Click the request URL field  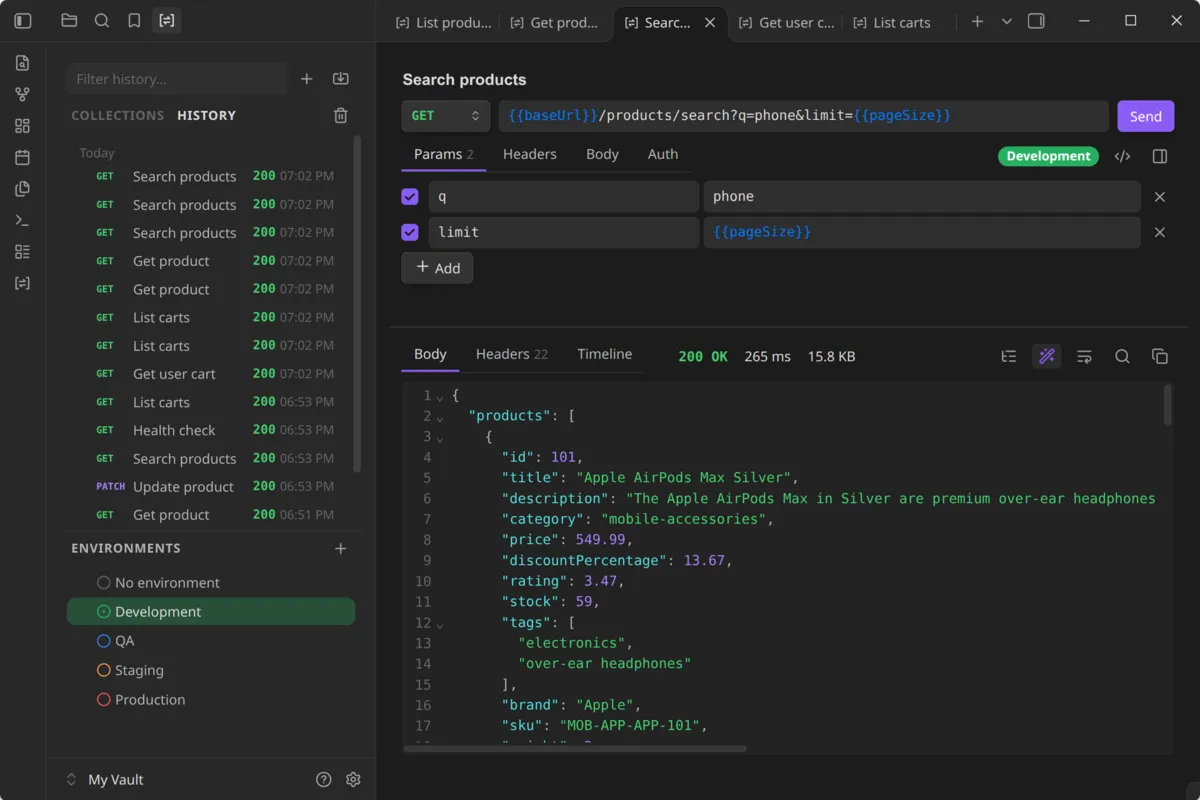(804, 116)
